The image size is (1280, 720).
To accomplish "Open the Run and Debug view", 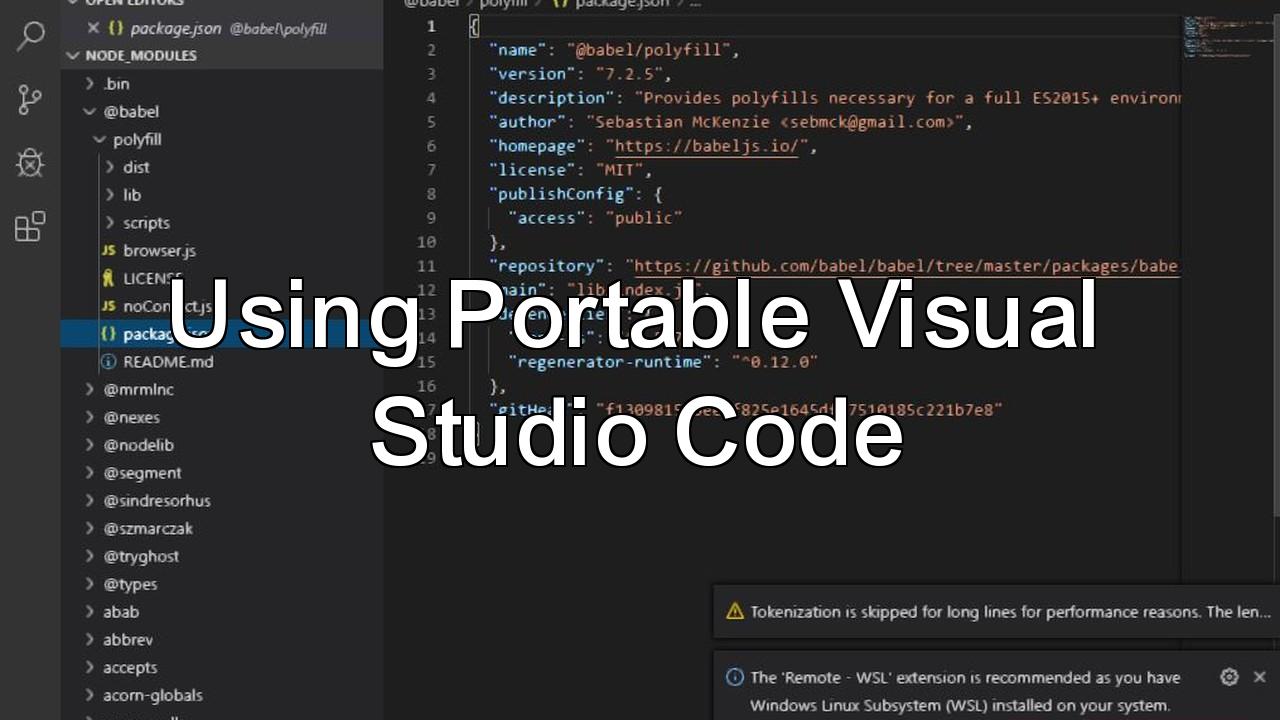I will point(30,163).
